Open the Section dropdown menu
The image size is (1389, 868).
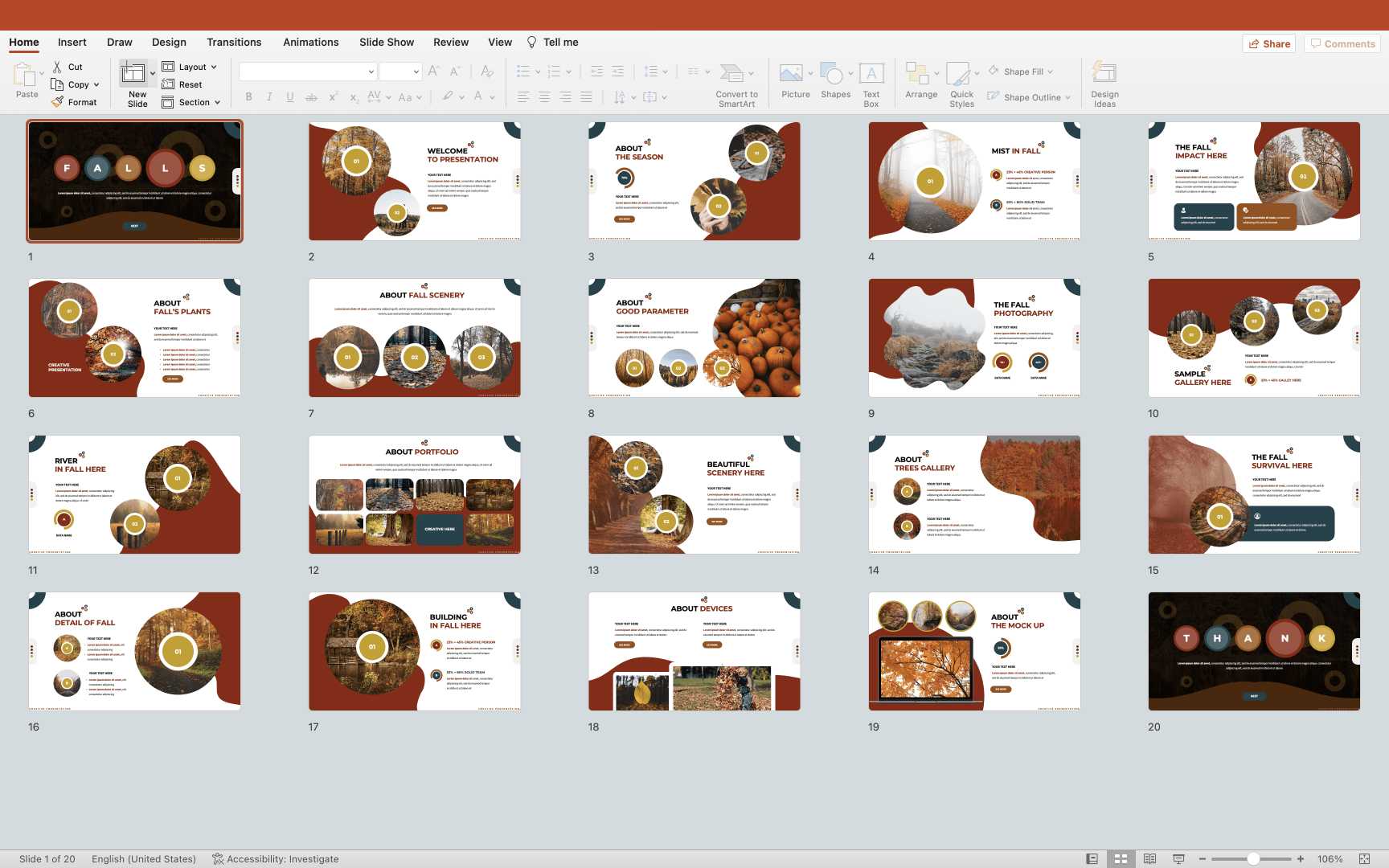pyautogui.click(x=191, y=102)
